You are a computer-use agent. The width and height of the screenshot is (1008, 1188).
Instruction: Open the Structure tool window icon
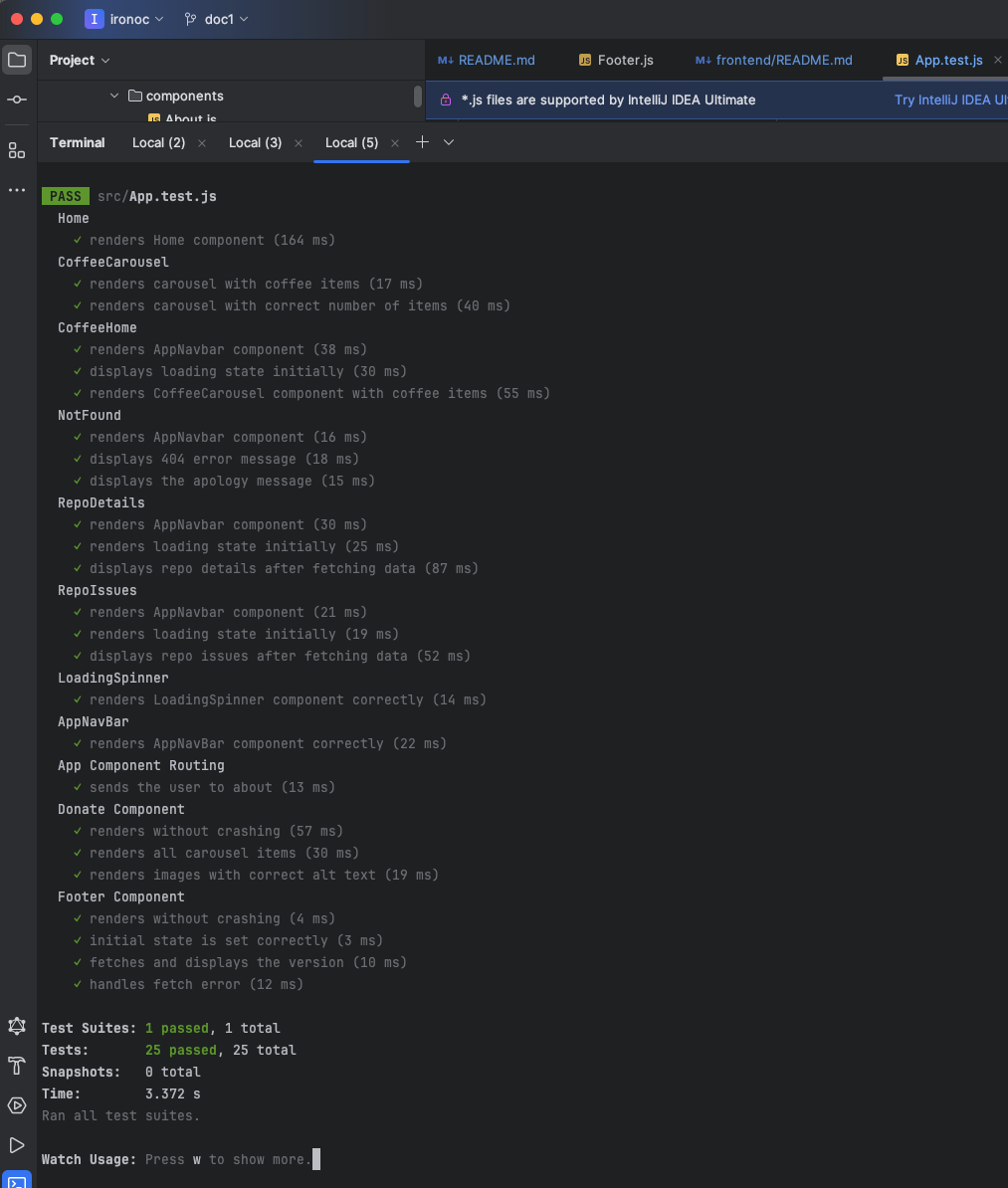17,150
